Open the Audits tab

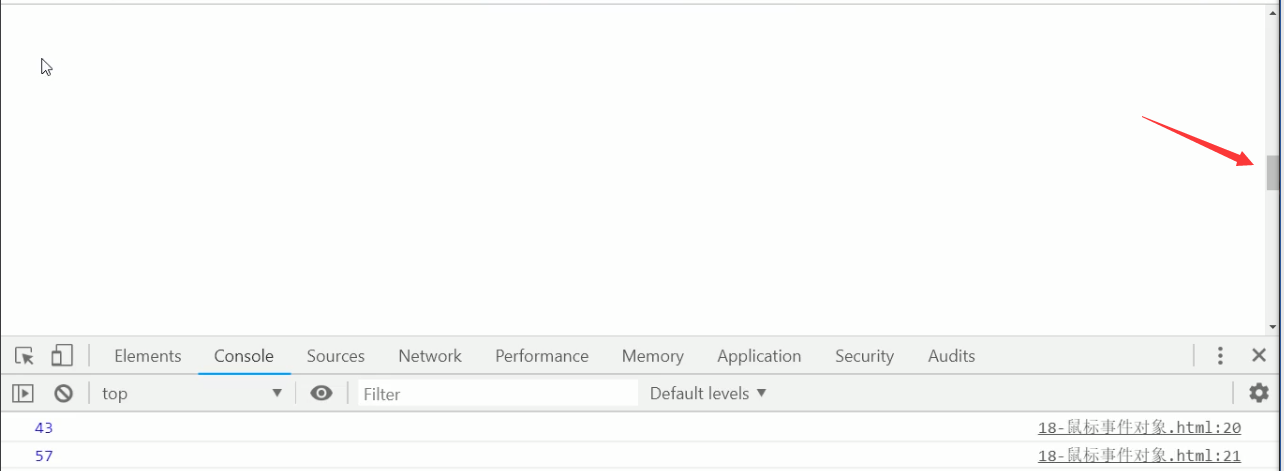coord(951,356)
